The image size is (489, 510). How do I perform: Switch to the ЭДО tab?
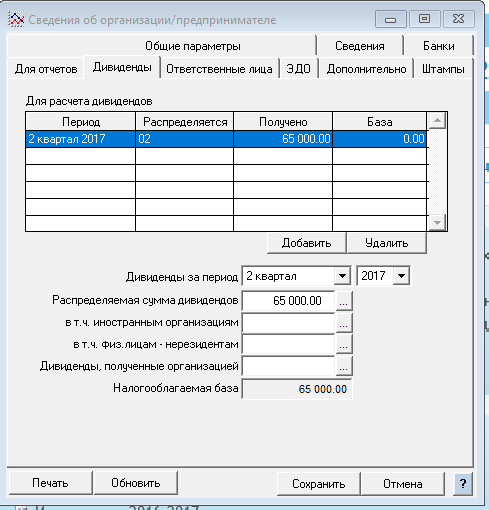tap(299, 69)
